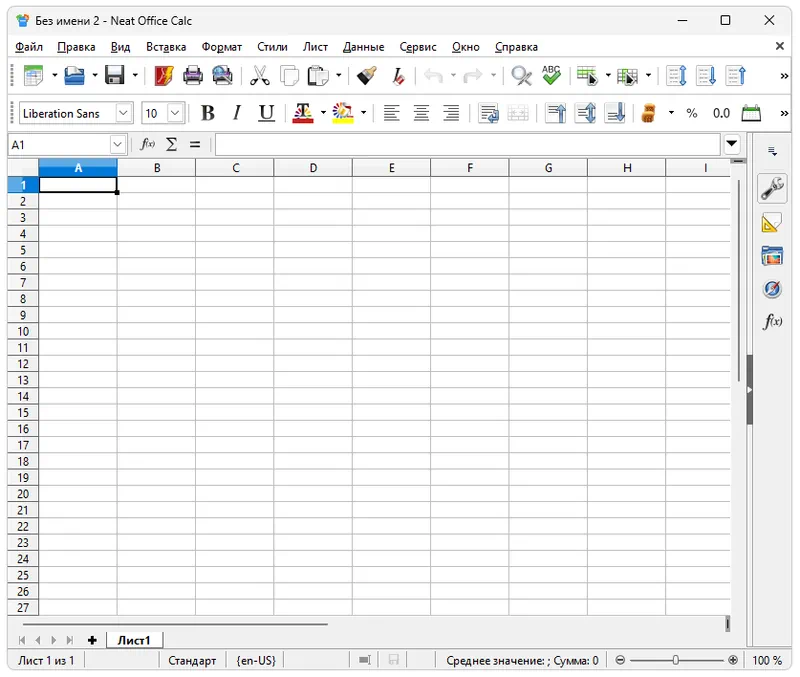
Task: Align cell content to the top
Action: coord(556,113)
